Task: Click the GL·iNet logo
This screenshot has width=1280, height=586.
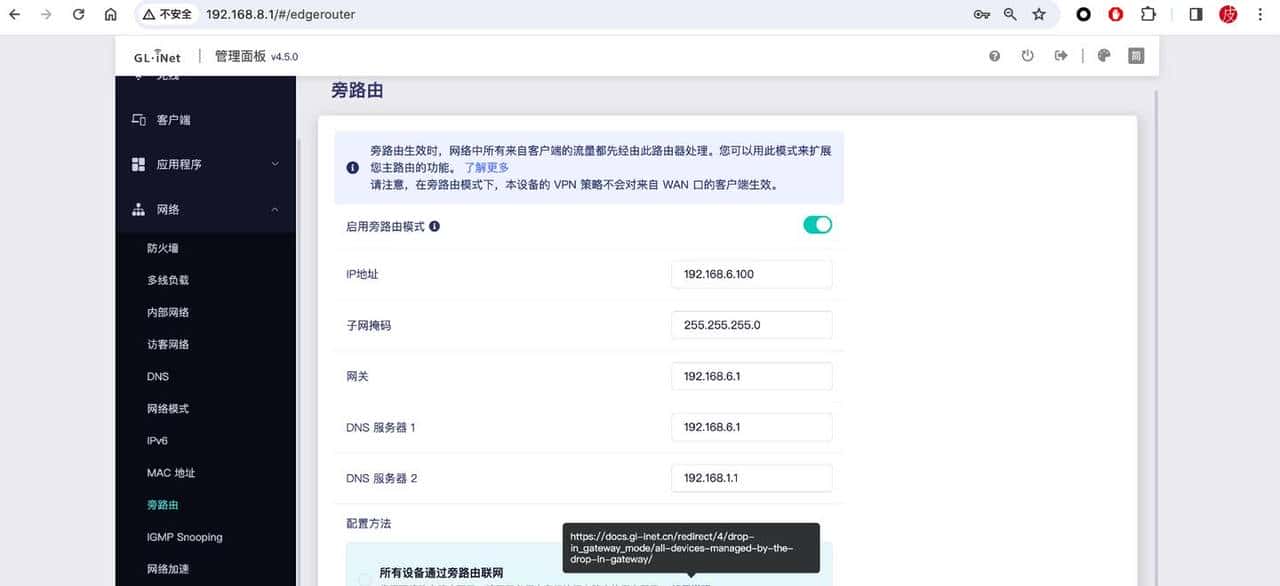Action: click(x=157, y=57)
